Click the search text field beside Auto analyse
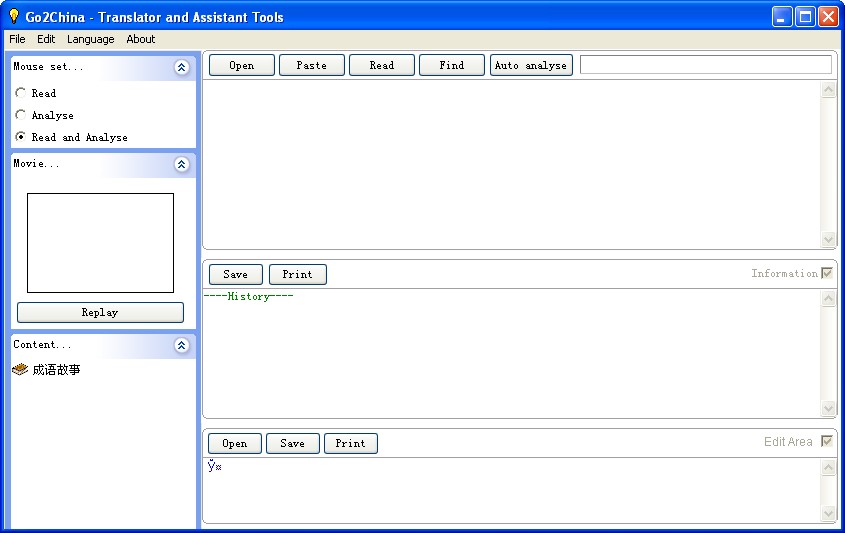The height and width of the screenshot is (533, 845). 705,65
